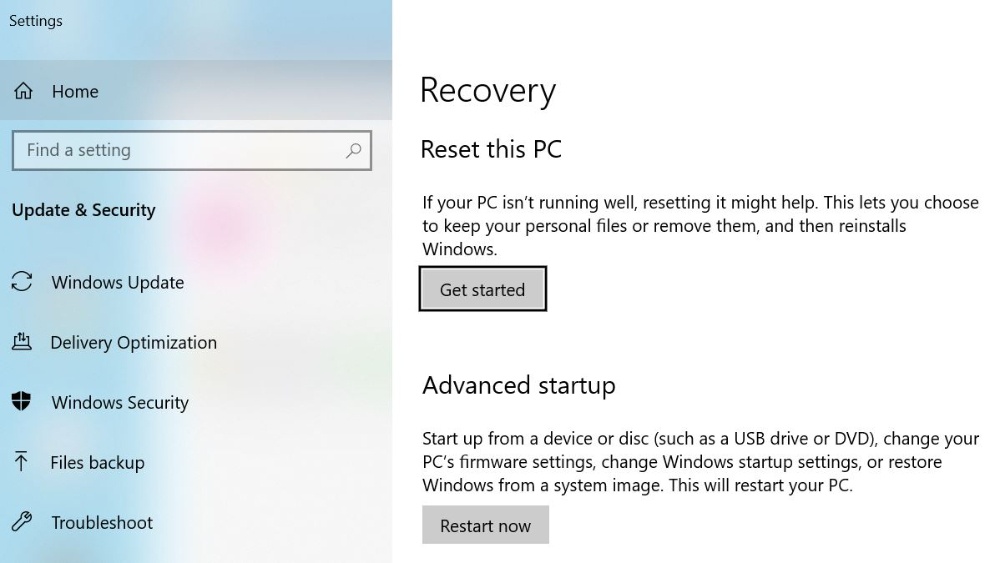Go to Windows Security section
This screenshot has height=563, width=1000.
(x=121, y=403)
